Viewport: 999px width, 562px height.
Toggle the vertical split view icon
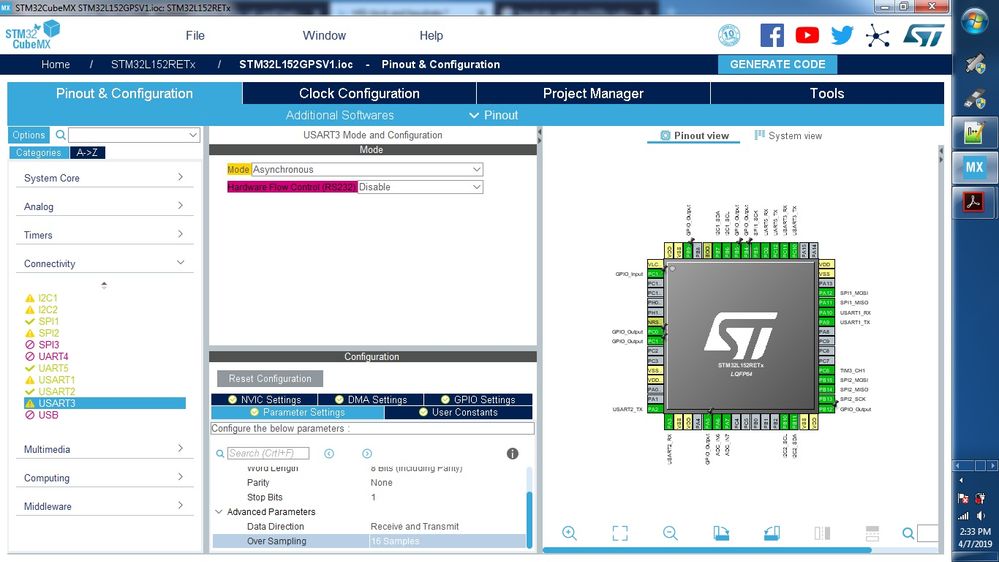click(x=822, y=533)
